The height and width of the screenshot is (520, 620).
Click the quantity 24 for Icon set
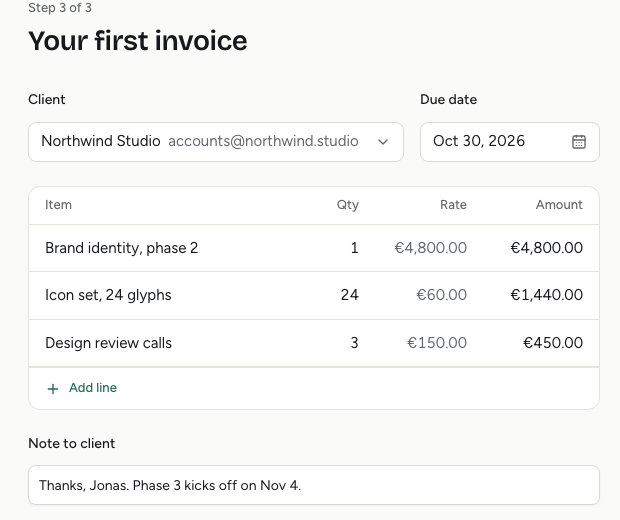pyautogui.click(x=350, y=295)
